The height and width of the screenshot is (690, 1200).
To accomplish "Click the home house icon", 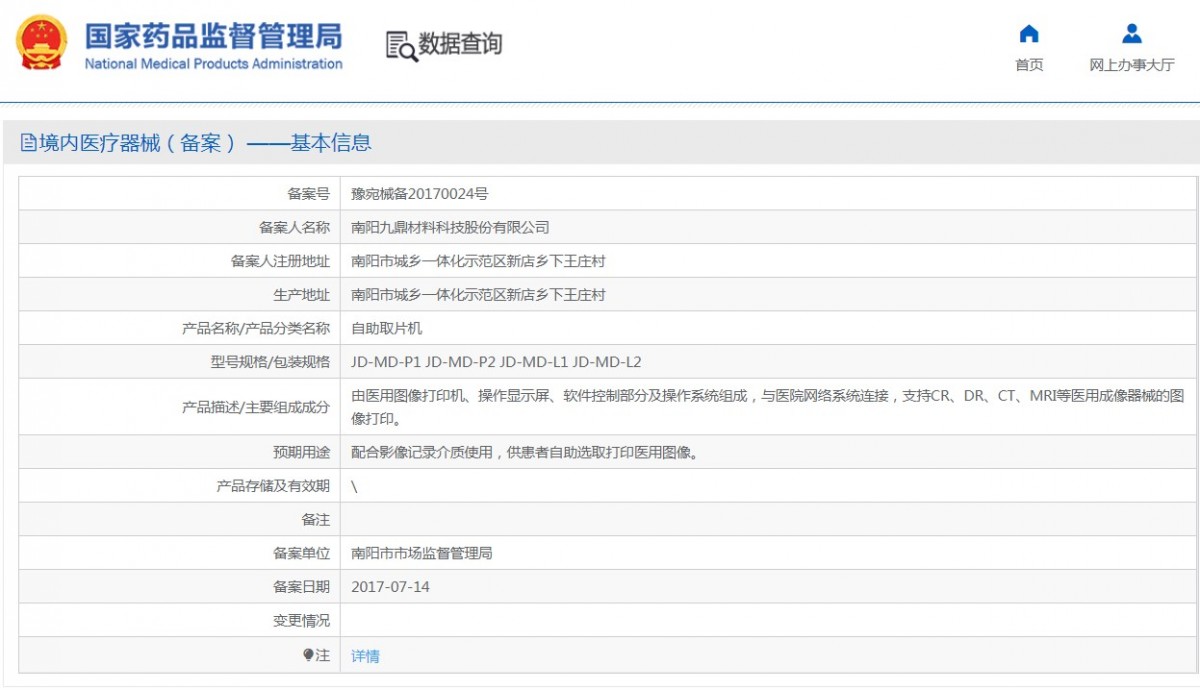I will (1028, 34).
